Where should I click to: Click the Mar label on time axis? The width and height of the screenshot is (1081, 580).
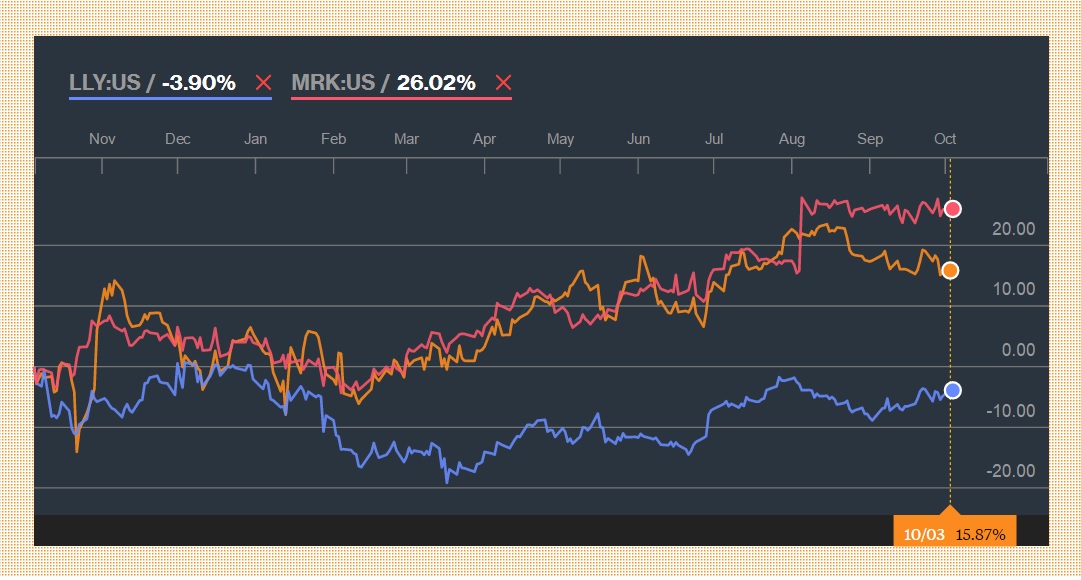point(406,139)
